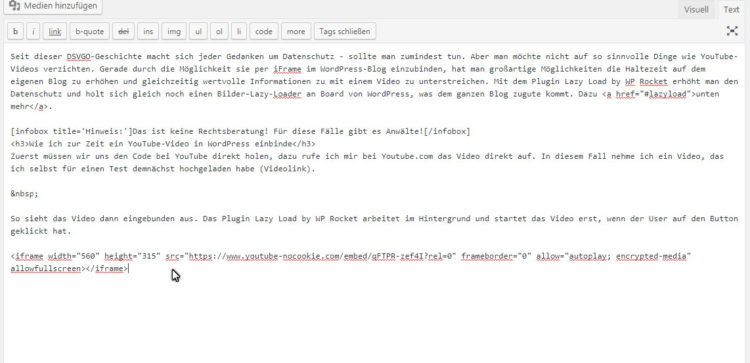Insert blockquote with b-quote button

(x=90, y=32)
